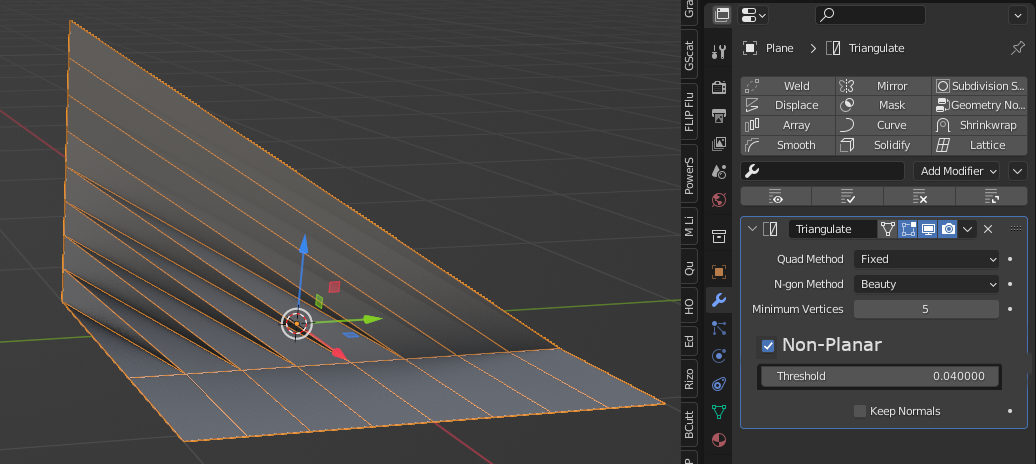Toggle Triangulate render visibility camera icon
The width and height of the screenshot is (1036, 464).
(x=948, y=229)
